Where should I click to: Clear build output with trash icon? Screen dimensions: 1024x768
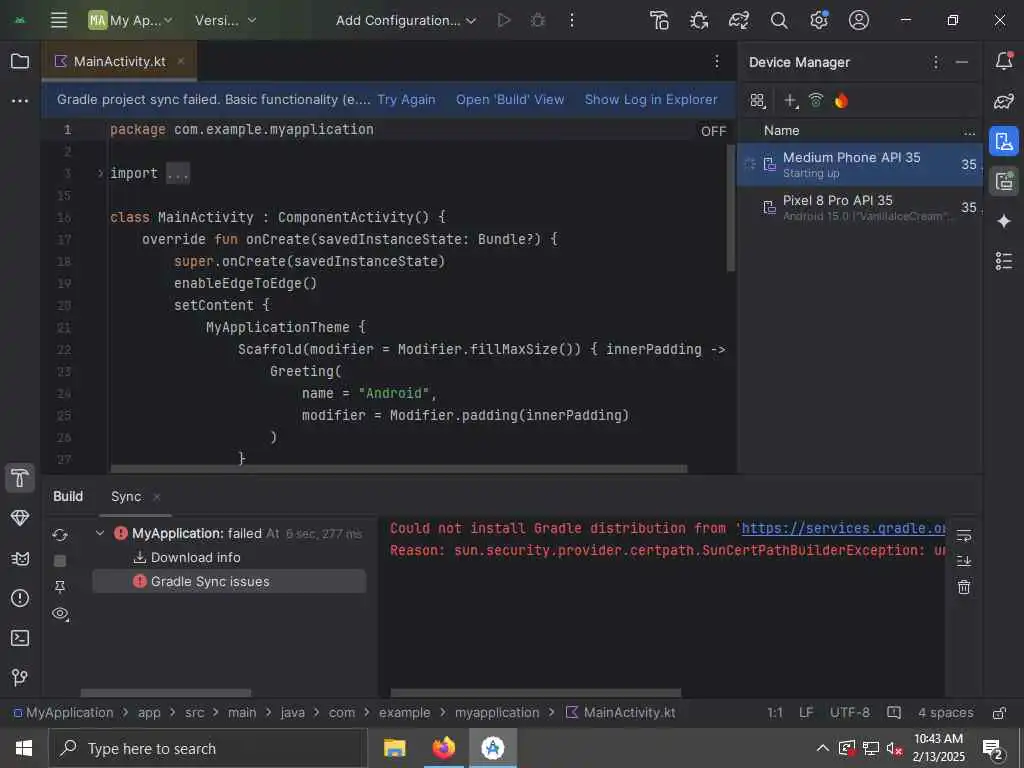(x=964, y=587)
